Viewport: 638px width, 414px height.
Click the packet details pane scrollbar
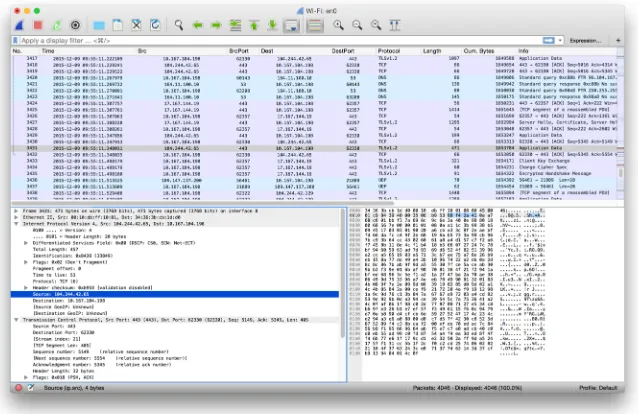(342, 274)
